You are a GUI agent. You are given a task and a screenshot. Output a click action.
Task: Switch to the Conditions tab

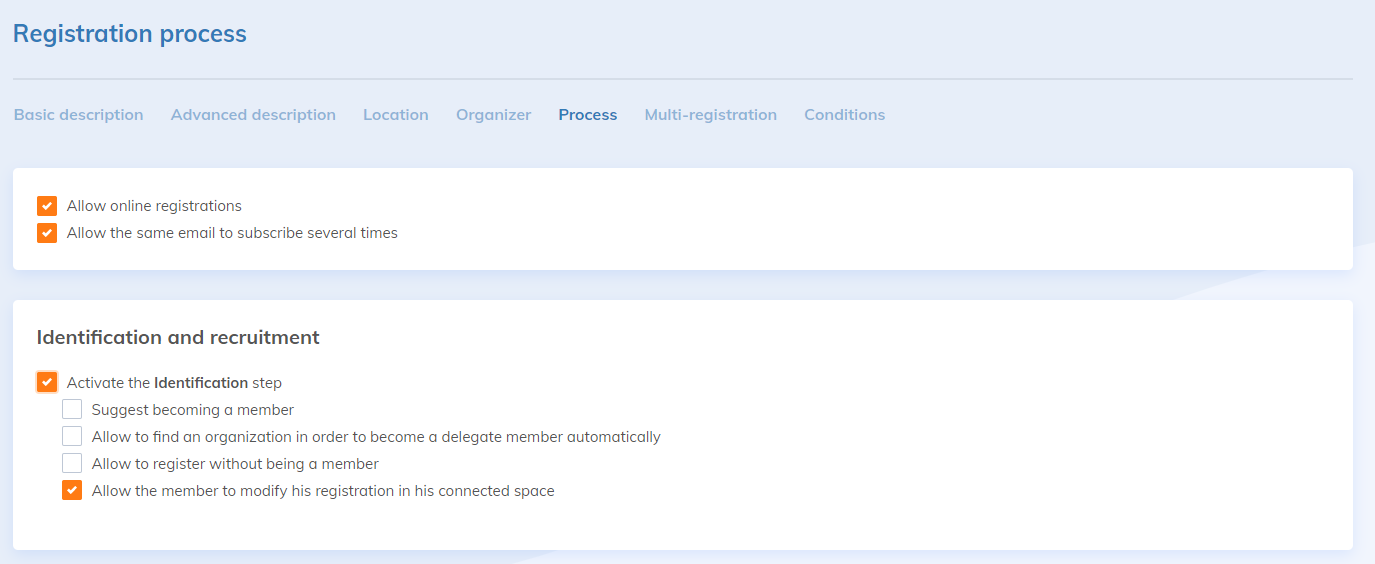[844, 115]
